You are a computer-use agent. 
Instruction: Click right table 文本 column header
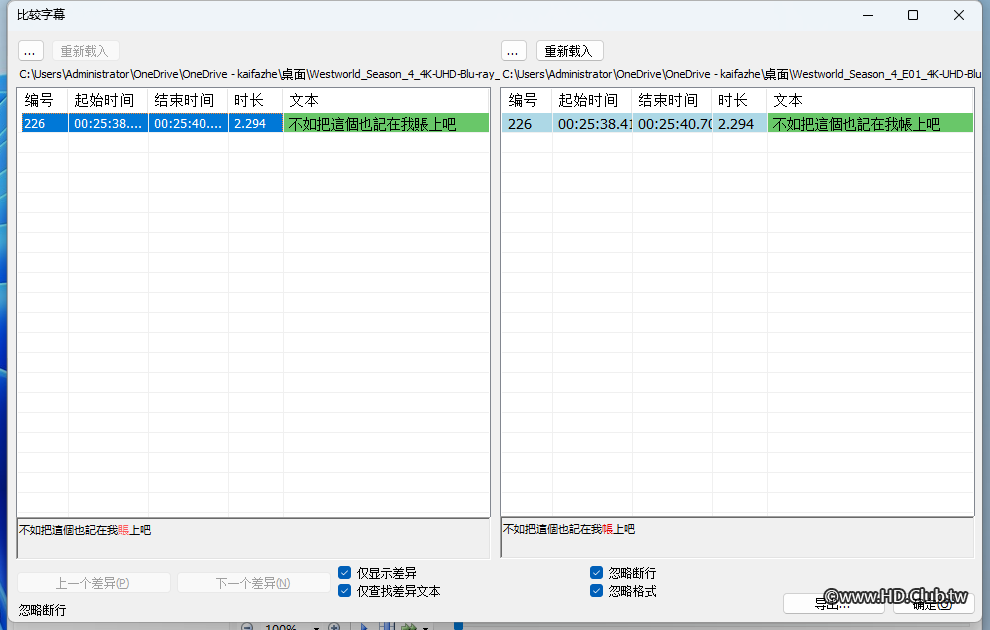(x=870, y=100)
